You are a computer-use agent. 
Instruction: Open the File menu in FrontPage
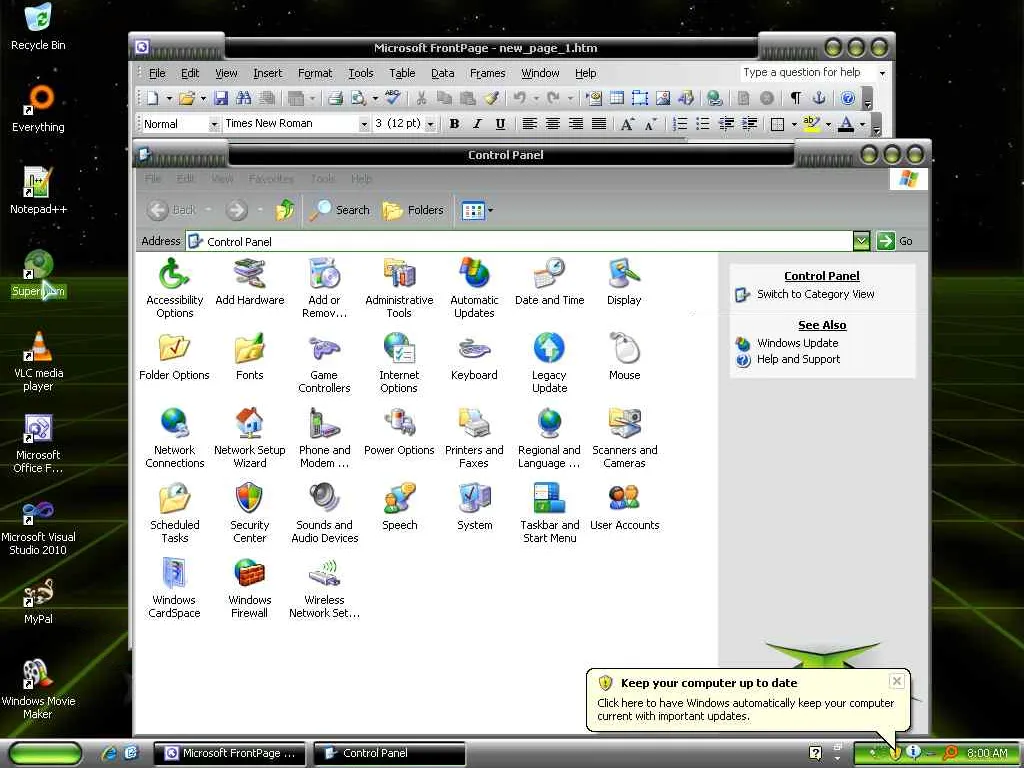click(157, 73)
